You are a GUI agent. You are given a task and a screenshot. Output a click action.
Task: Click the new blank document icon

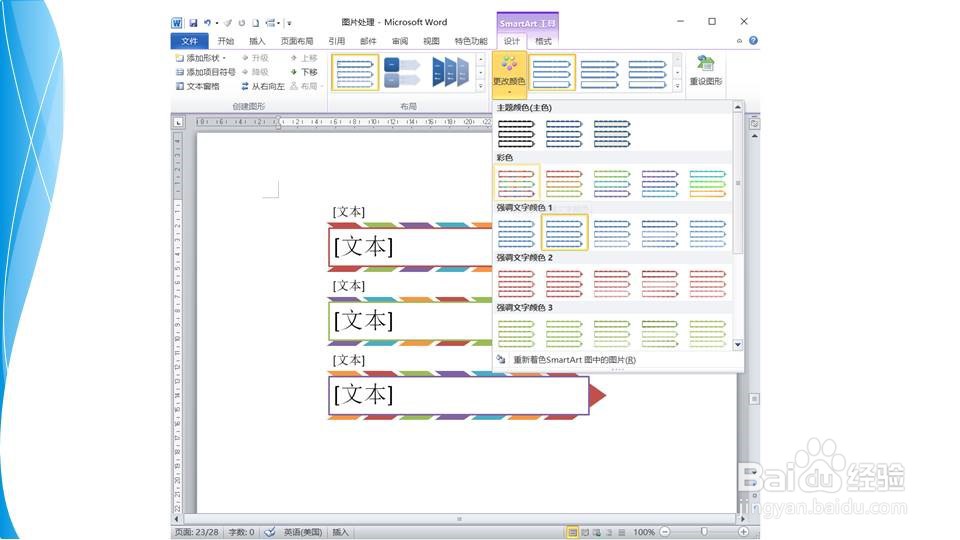pyautogui.click(x=255, y=23)
